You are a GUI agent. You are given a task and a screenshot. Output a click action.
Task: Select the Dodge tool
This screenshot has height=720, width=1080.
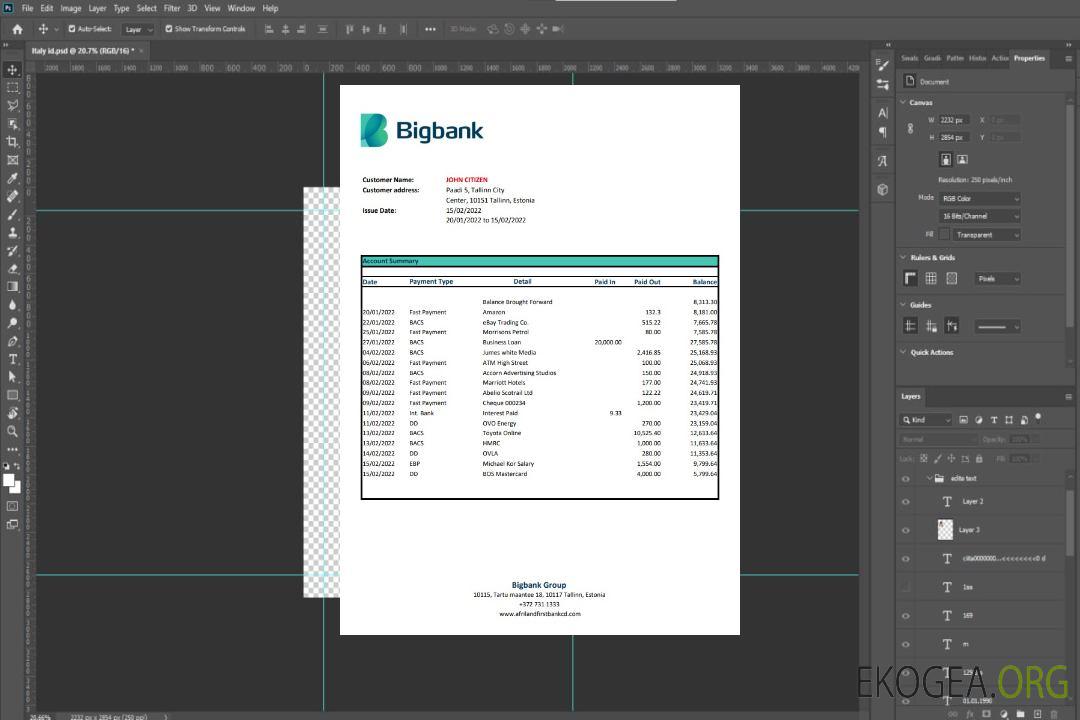[x=12, y=323]
